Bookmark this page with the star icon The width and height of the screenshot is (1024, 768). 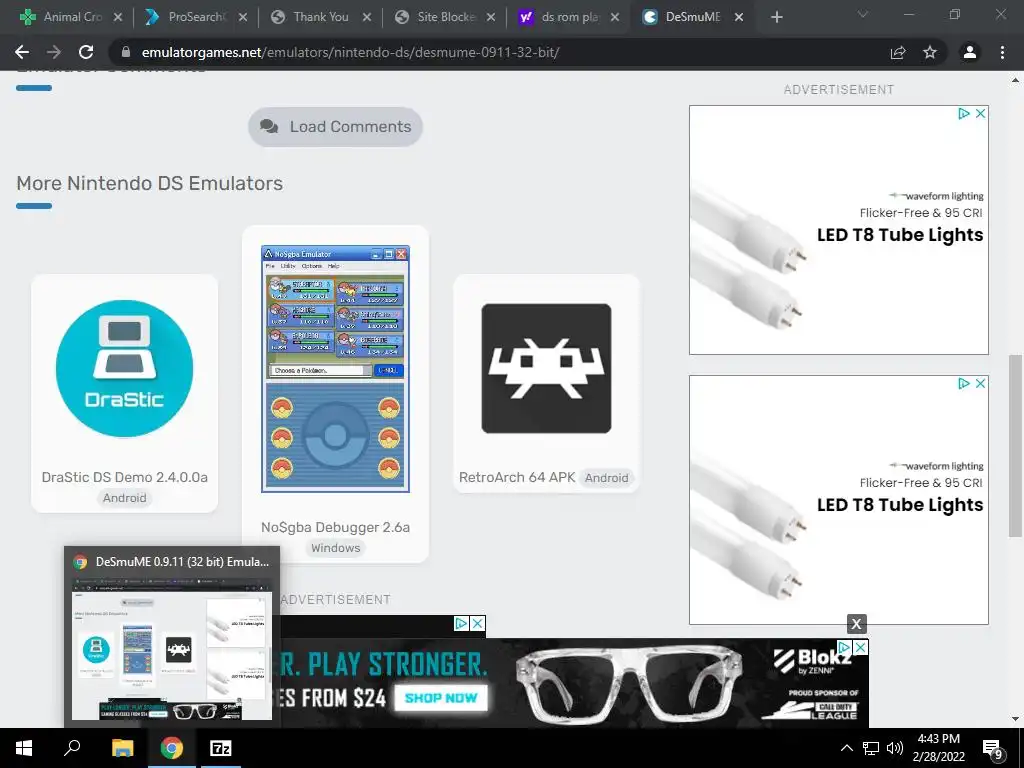(x=930, y=52)
